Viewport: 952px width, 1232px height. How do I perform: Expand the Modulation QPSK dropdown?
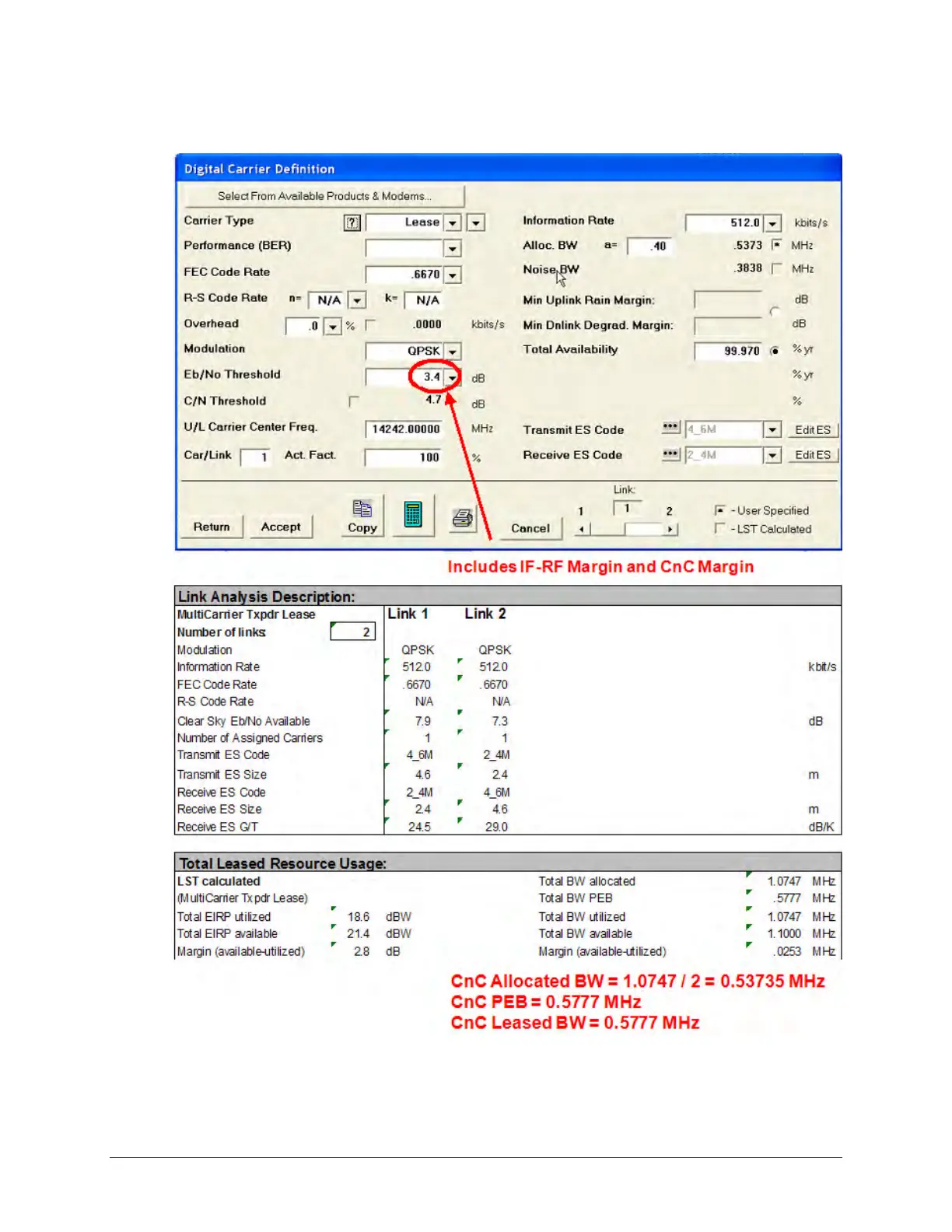(453, 352)
